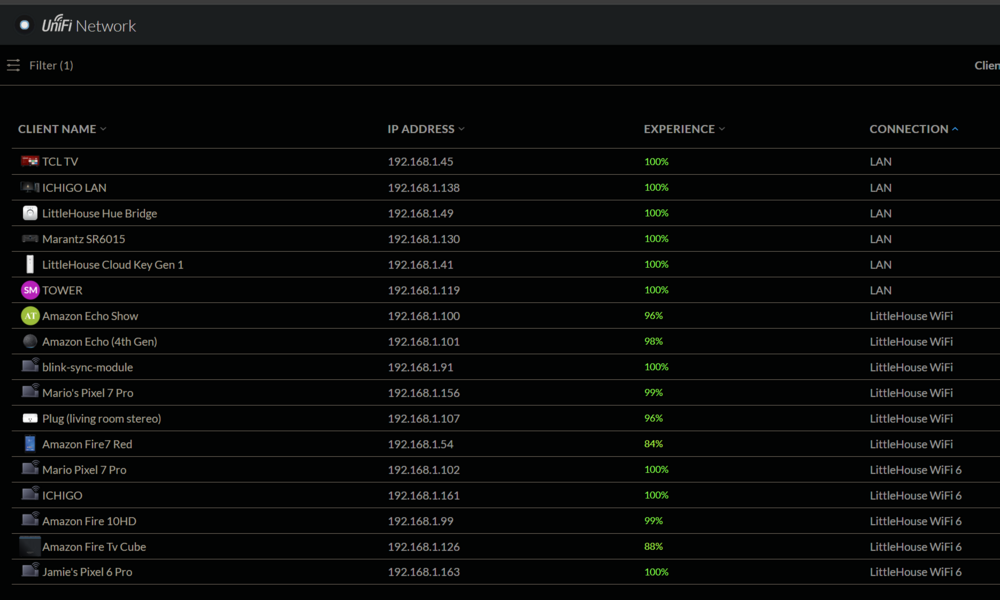This screenshot has width=1000, height=600.
Task: Select Mario's Pixel 7 Pro name
Action: click(87, 393)
